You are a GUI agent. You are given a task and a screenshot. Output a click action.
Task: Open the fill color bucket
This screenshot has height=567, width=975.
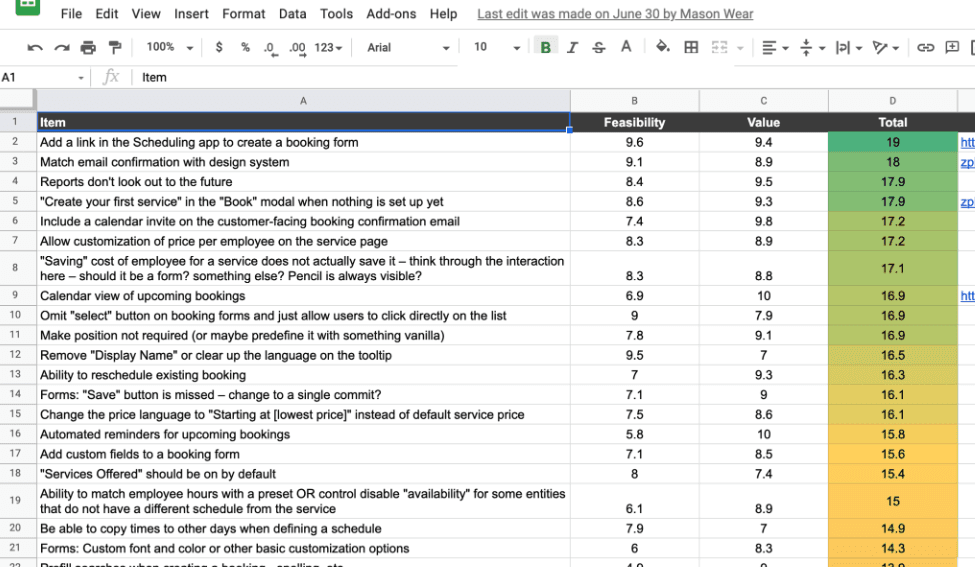click(x=662, y=47)
